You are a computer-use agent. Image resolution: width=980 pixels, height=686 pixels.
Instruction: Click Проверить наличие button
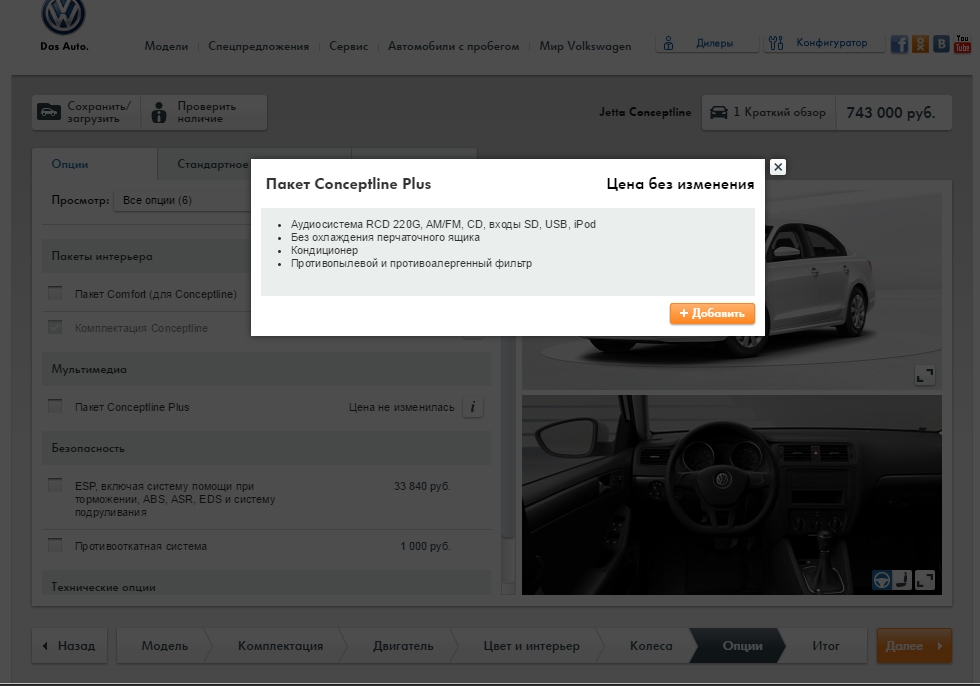(x=204, y=112)
